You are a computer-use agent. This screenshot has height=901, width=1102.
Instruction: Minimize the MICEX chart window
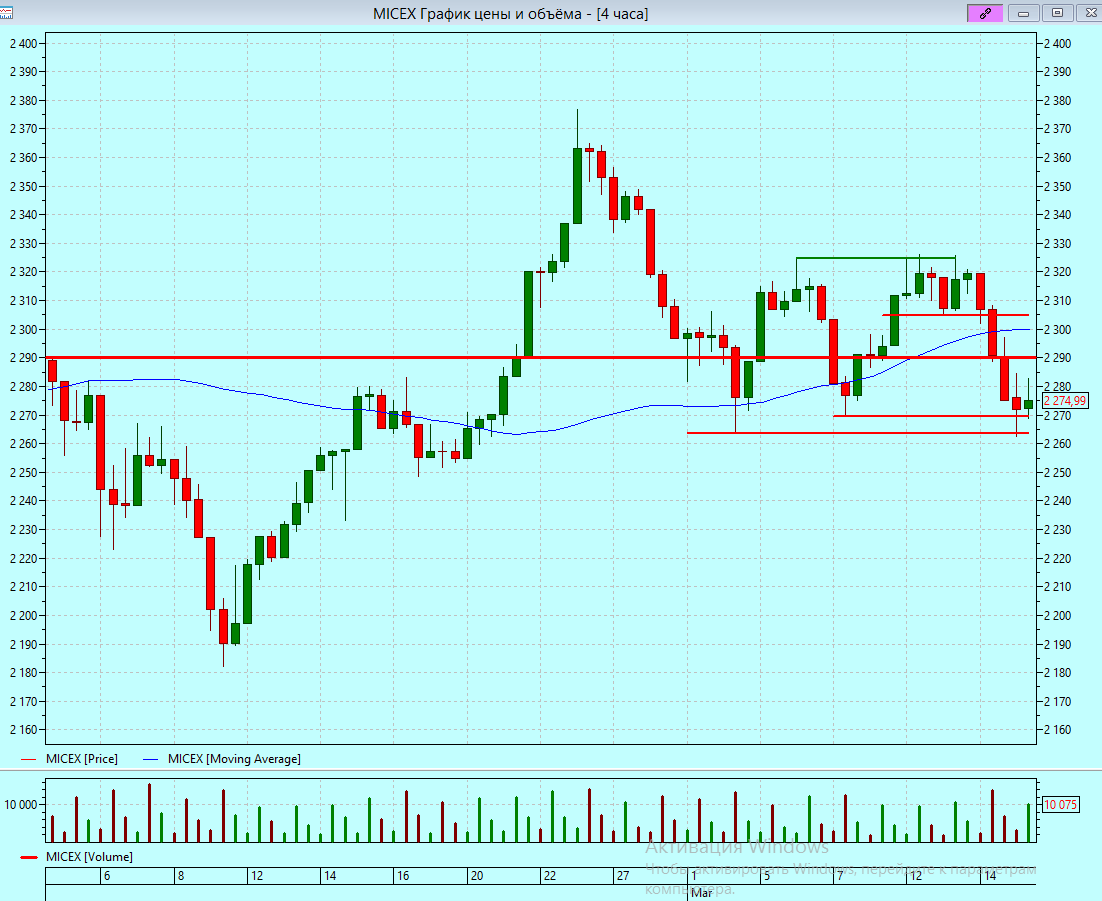coord(1023,13)
